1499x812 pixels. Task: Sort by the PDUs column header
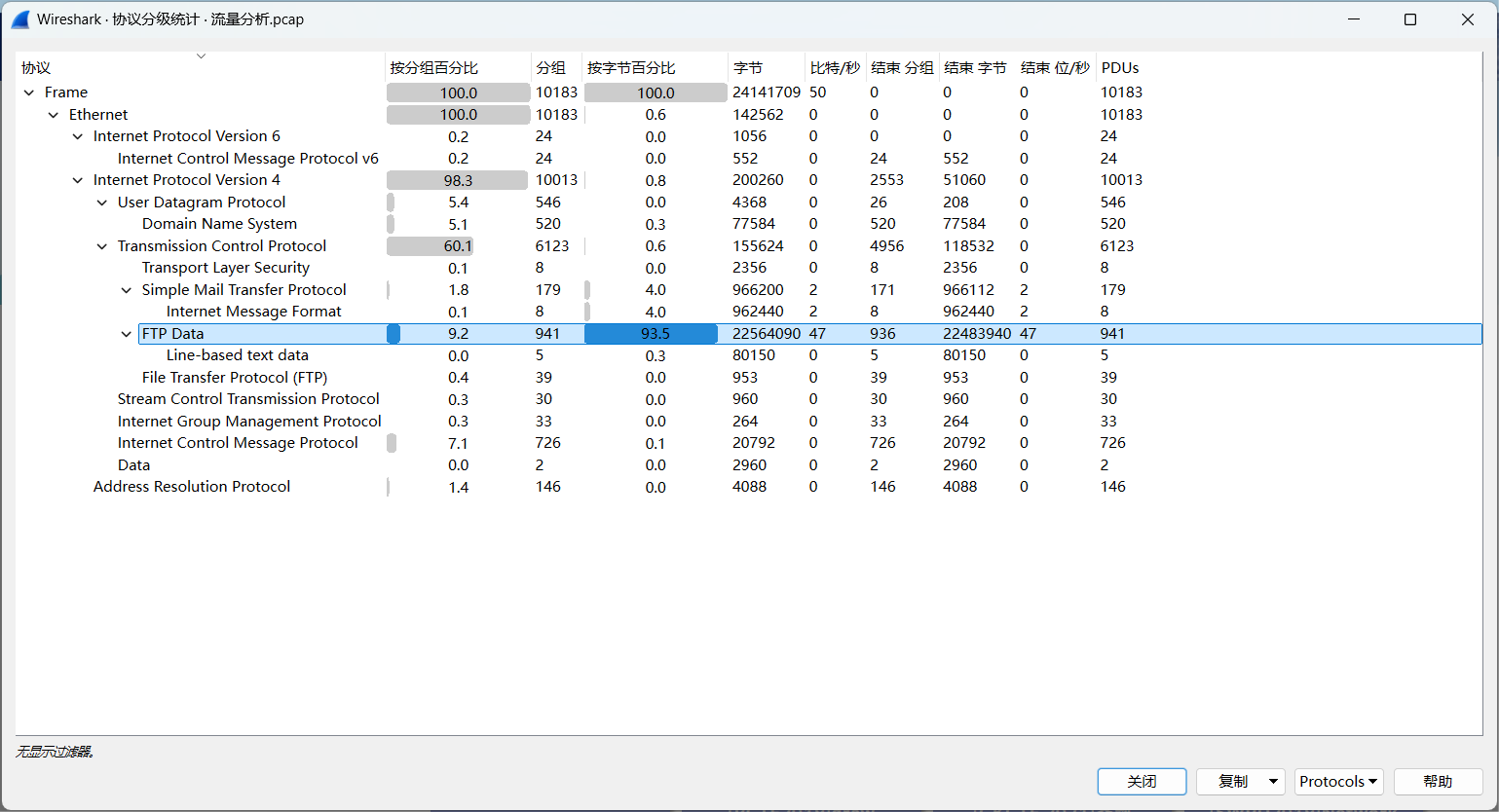tap(1120, 67)
